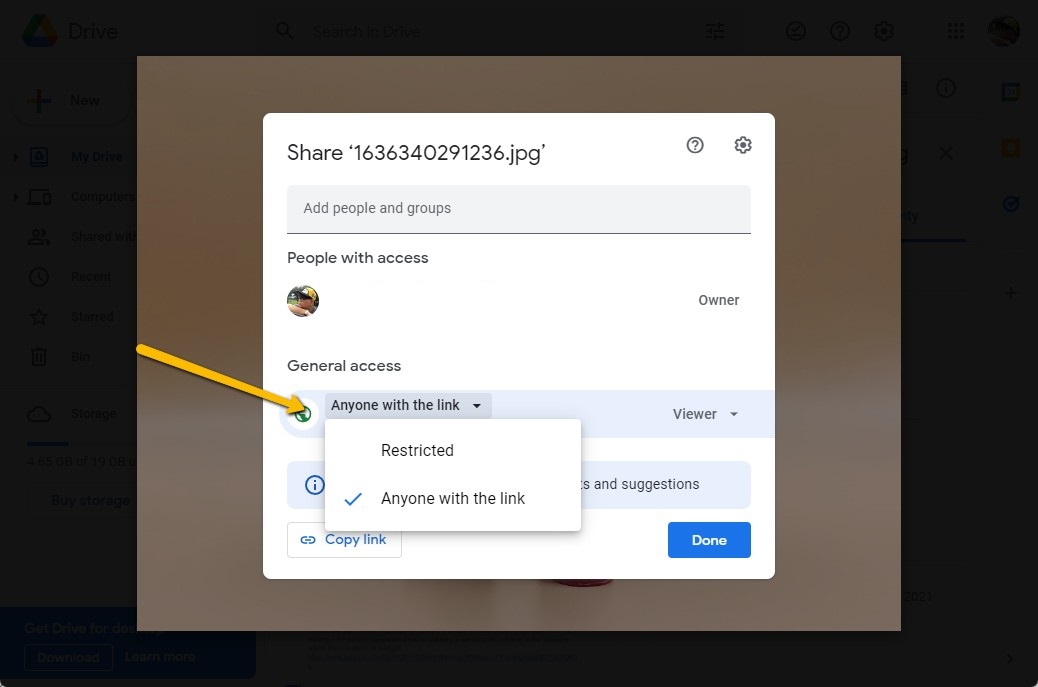Click get add-ons plus icon
1038x687 pixels.
[x=1010, y=293]
